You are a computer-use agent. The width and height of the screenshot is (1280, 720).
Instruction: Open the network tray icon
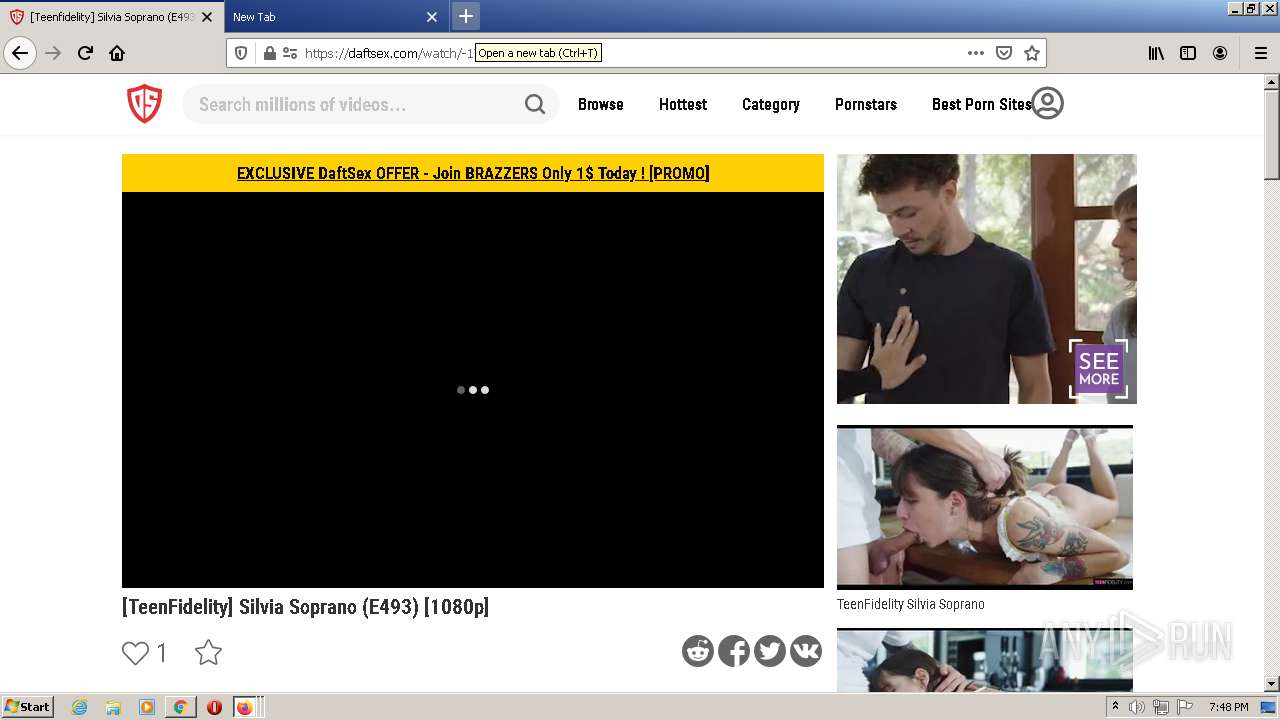(1161, 707)
